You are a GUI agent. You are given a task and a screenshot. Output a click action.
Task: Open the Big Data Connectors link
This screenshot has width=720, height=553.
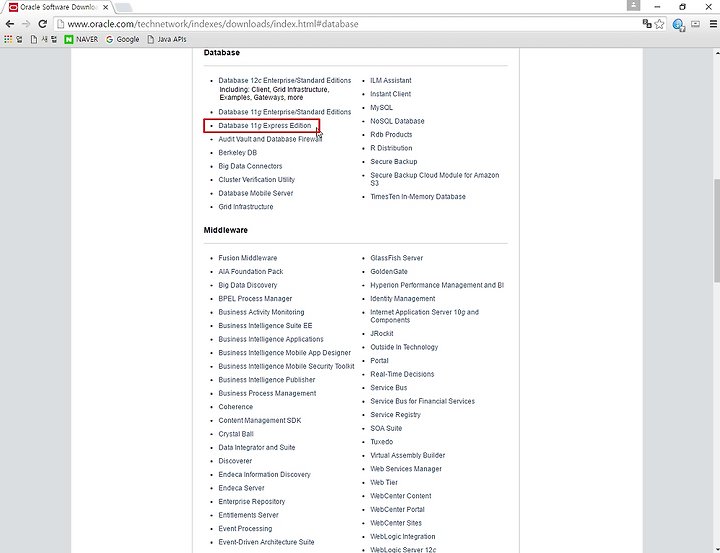point(250,166)
